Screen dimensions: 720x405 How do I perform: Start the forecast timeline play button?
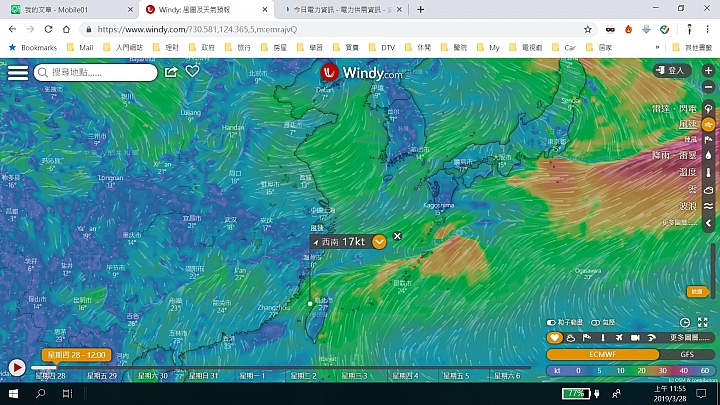17,368
